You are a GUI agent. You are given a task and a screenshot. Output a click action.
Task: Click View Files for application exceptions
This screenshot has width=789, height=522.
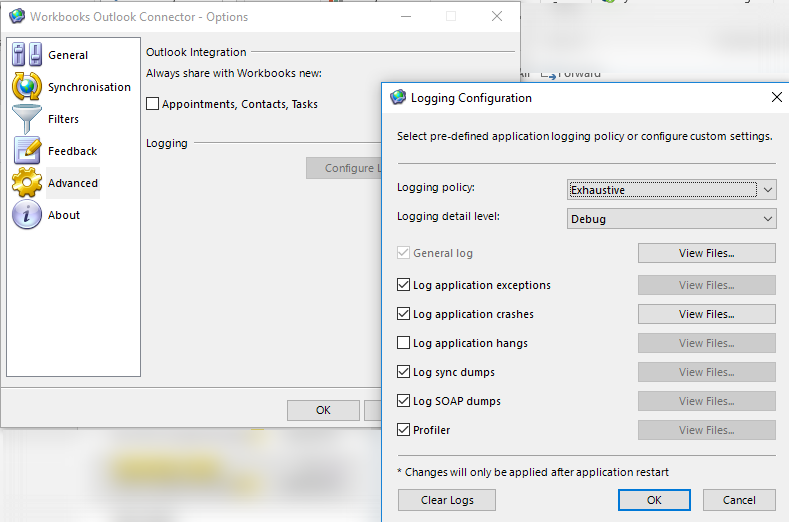[706, 285]
